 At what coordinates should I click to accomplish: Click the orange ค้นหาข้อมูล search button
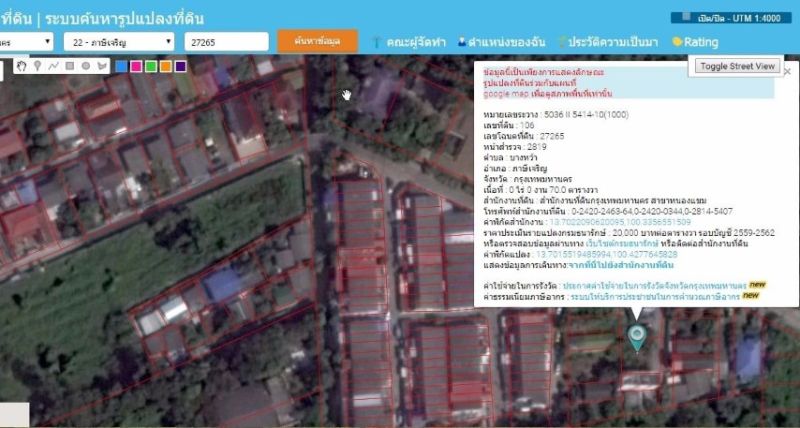318,41
